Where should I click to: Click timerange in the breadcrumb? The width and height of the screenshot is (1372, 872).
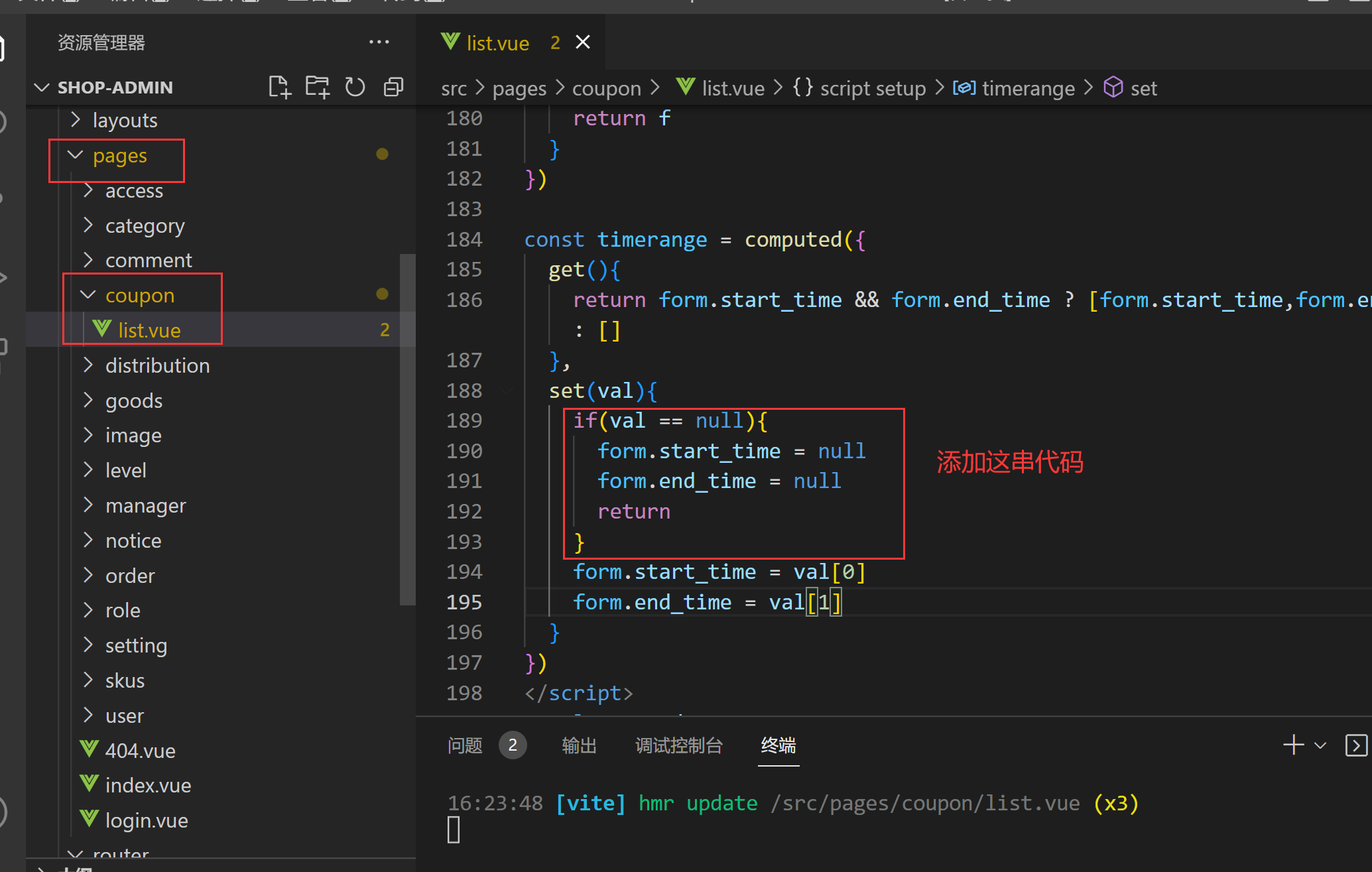point(1029,88)
